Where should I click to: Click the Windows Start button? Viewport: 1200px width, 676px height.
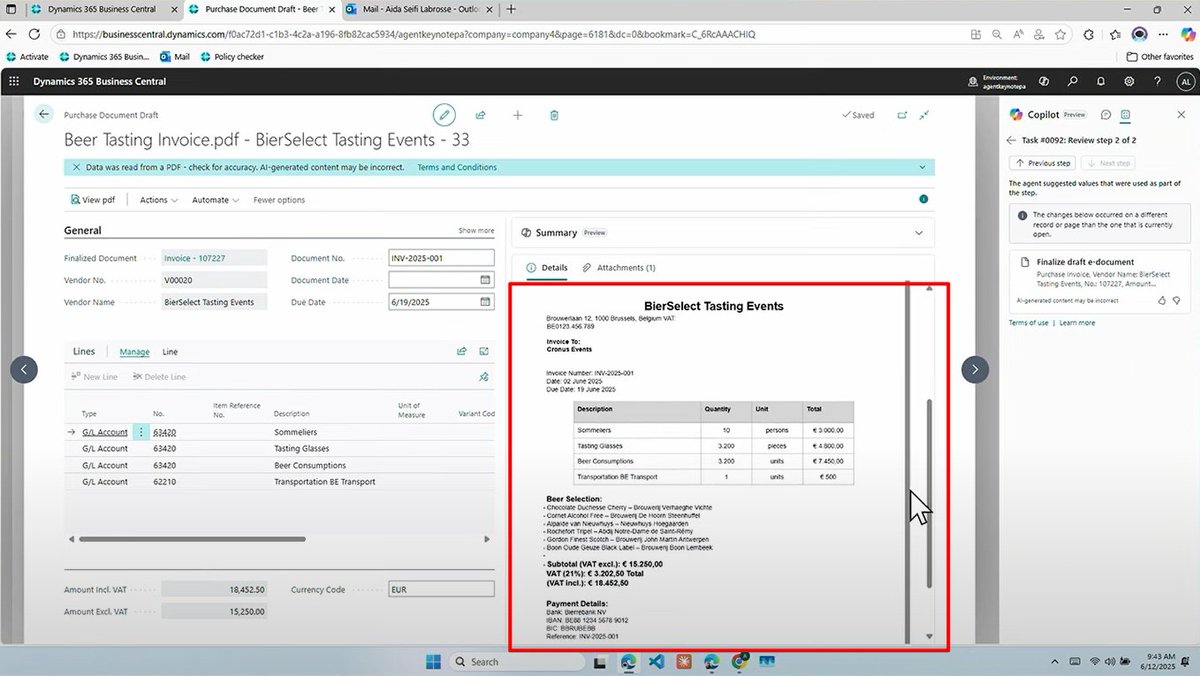[433, 661]
